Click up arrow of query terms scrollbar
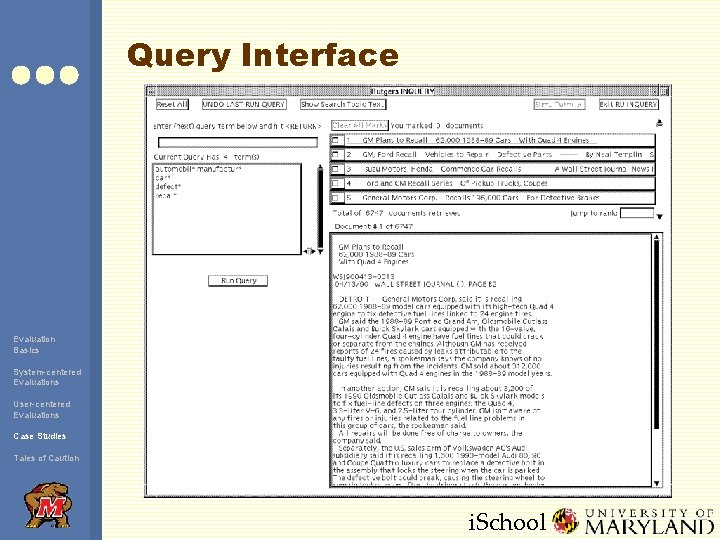720x540 pixels. (x=320, y=168)
